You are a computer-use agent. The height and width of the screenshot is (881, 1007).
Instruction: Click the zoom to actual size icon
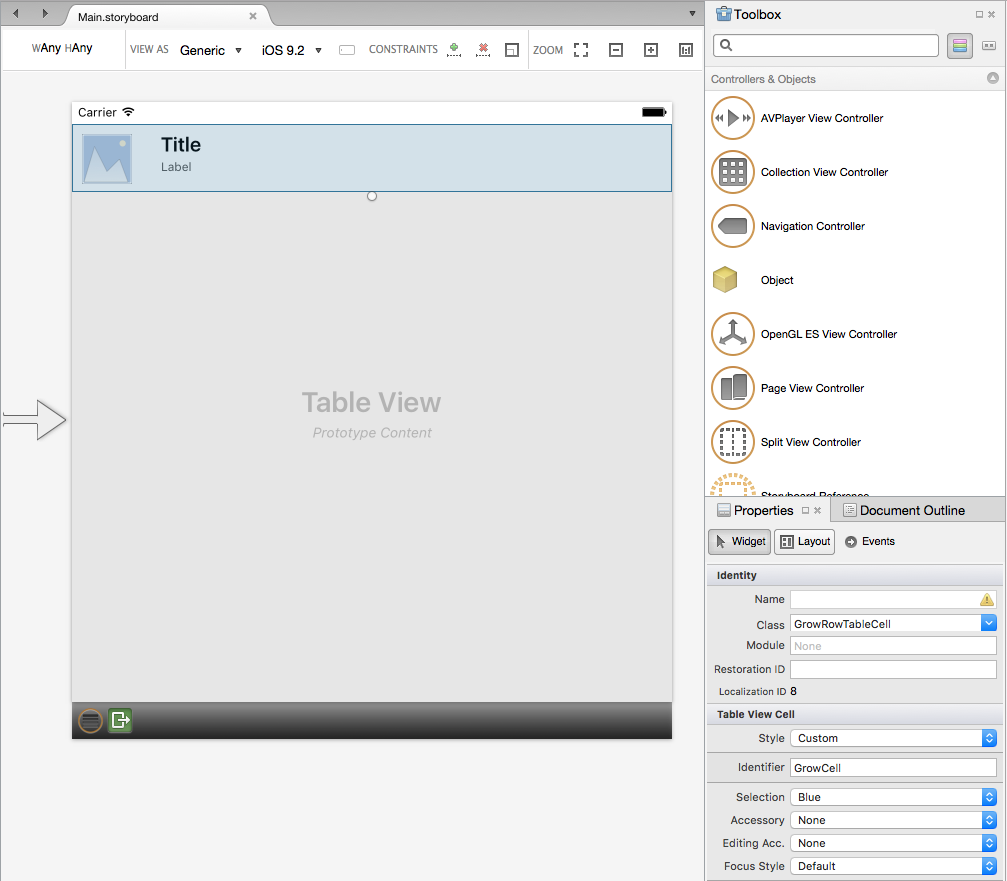[686, 50]
